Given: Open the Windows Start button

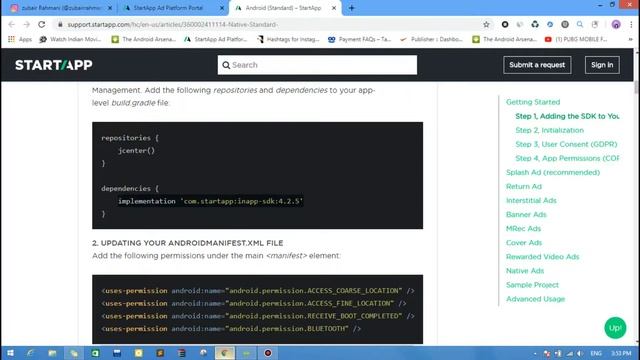Looking at the screenshot, I should (x=10, y=353).
